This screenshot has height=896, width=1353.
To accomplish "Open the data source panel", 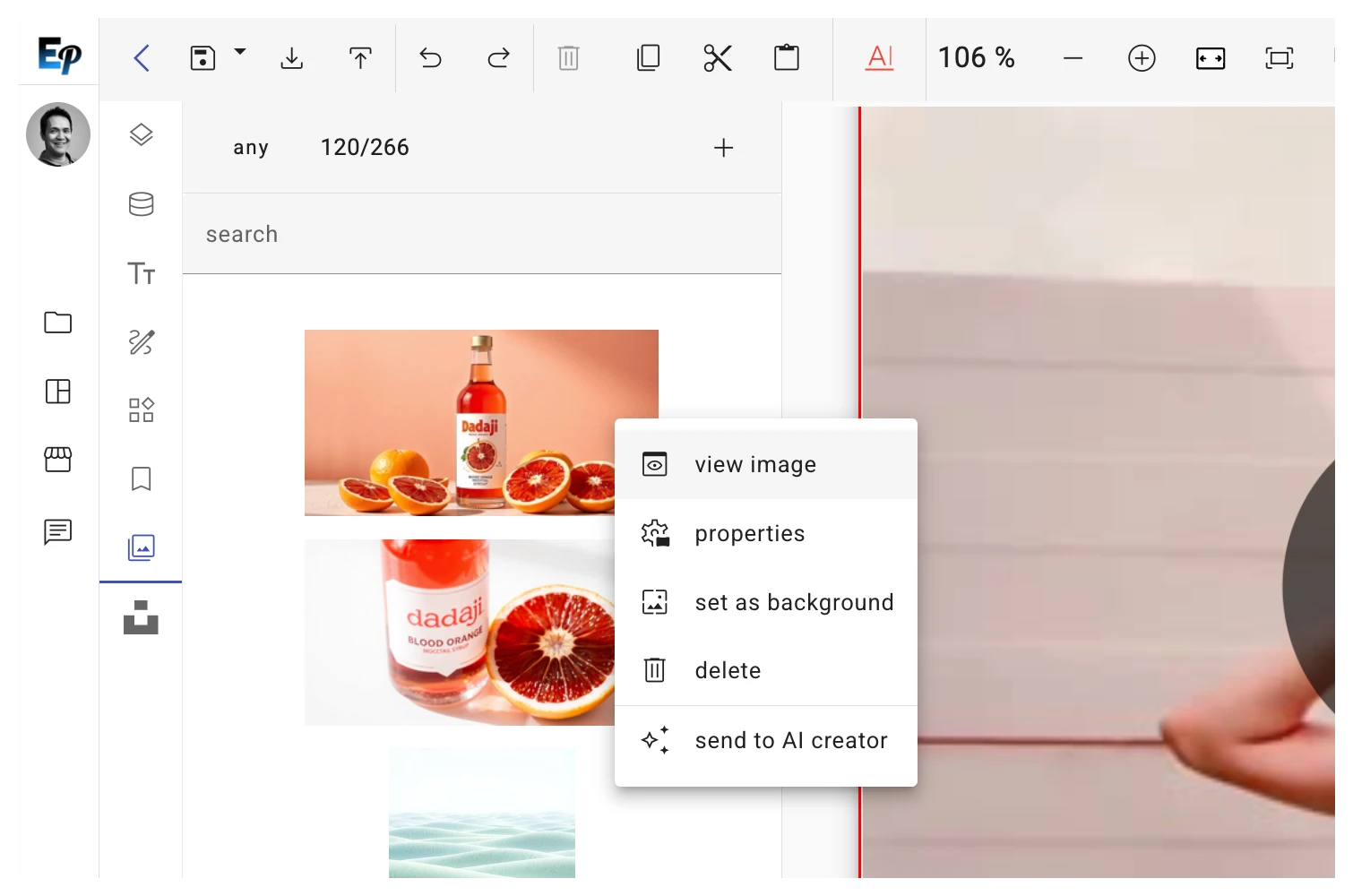I will point(141,203).
